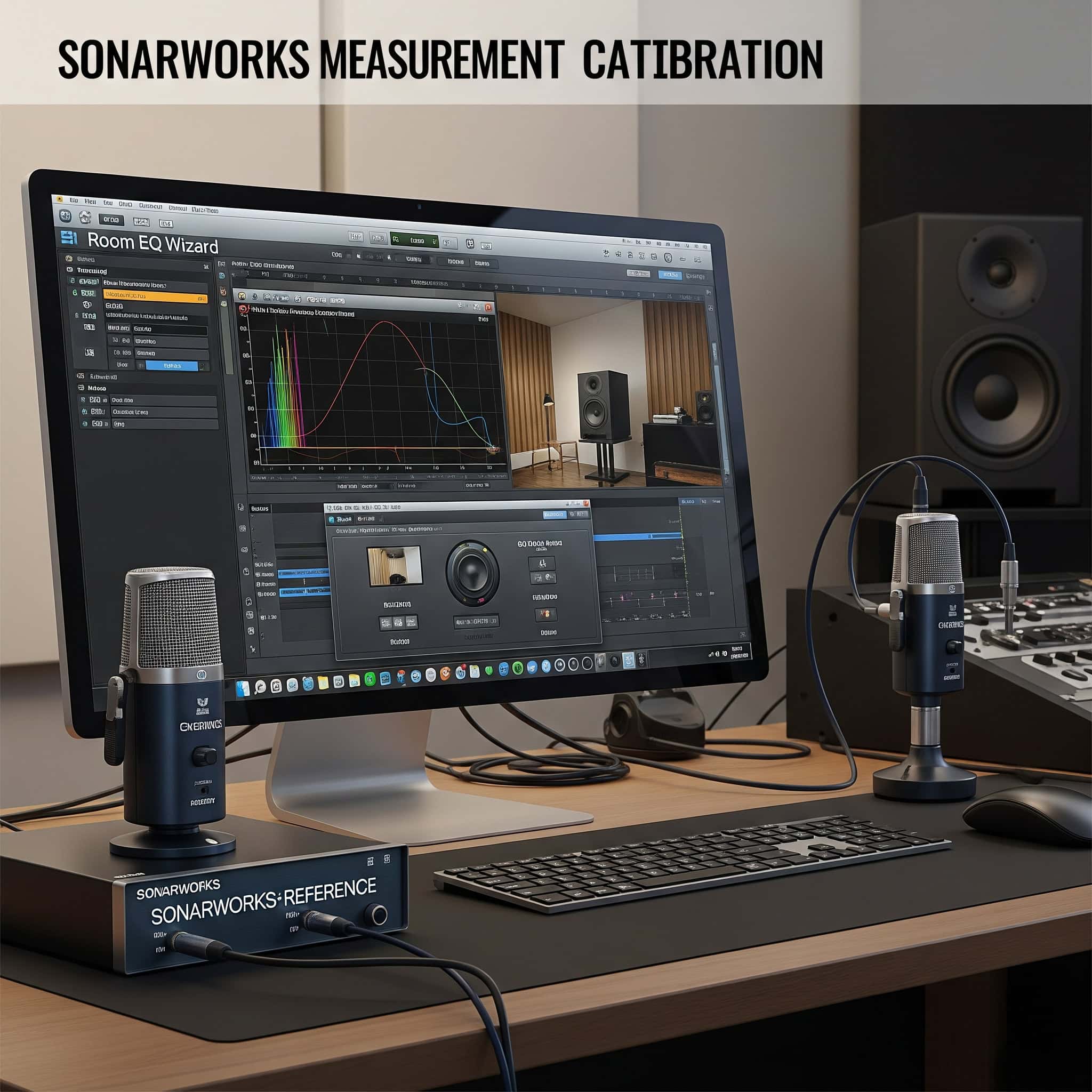The width and height of the screenshot is (1092, 1092).
Task: Open the yellow Apple-style menu icon in menu bar
Action: (60, 199)
